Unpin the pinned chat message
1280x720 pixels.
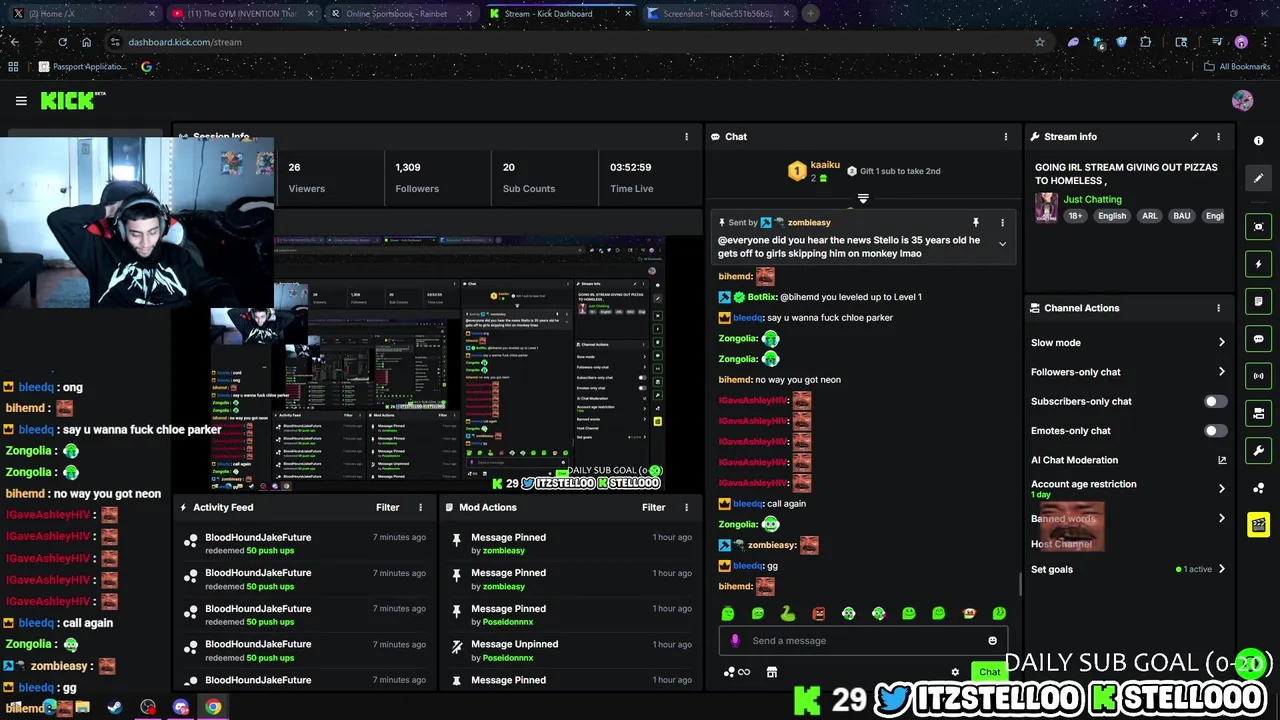[x=975, y=222]
